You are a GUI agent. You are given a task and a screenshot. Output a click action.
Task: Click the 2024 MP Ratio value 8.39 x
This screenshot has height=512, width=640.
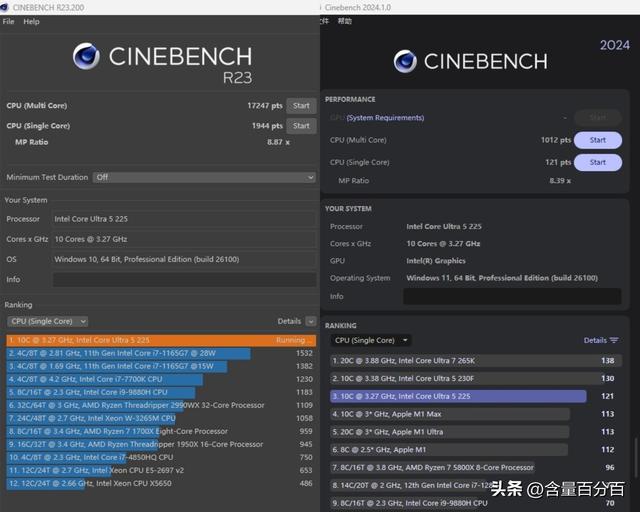(560, 180)
